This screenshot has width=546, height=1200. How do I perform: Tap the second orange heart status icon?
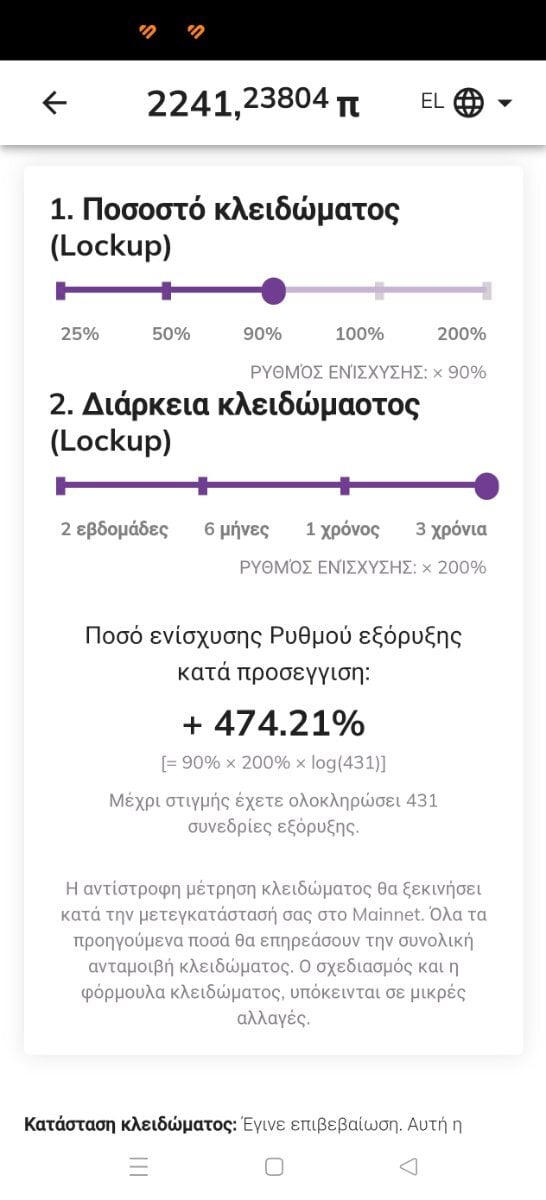pyautogui.click(x=196, y=32)
